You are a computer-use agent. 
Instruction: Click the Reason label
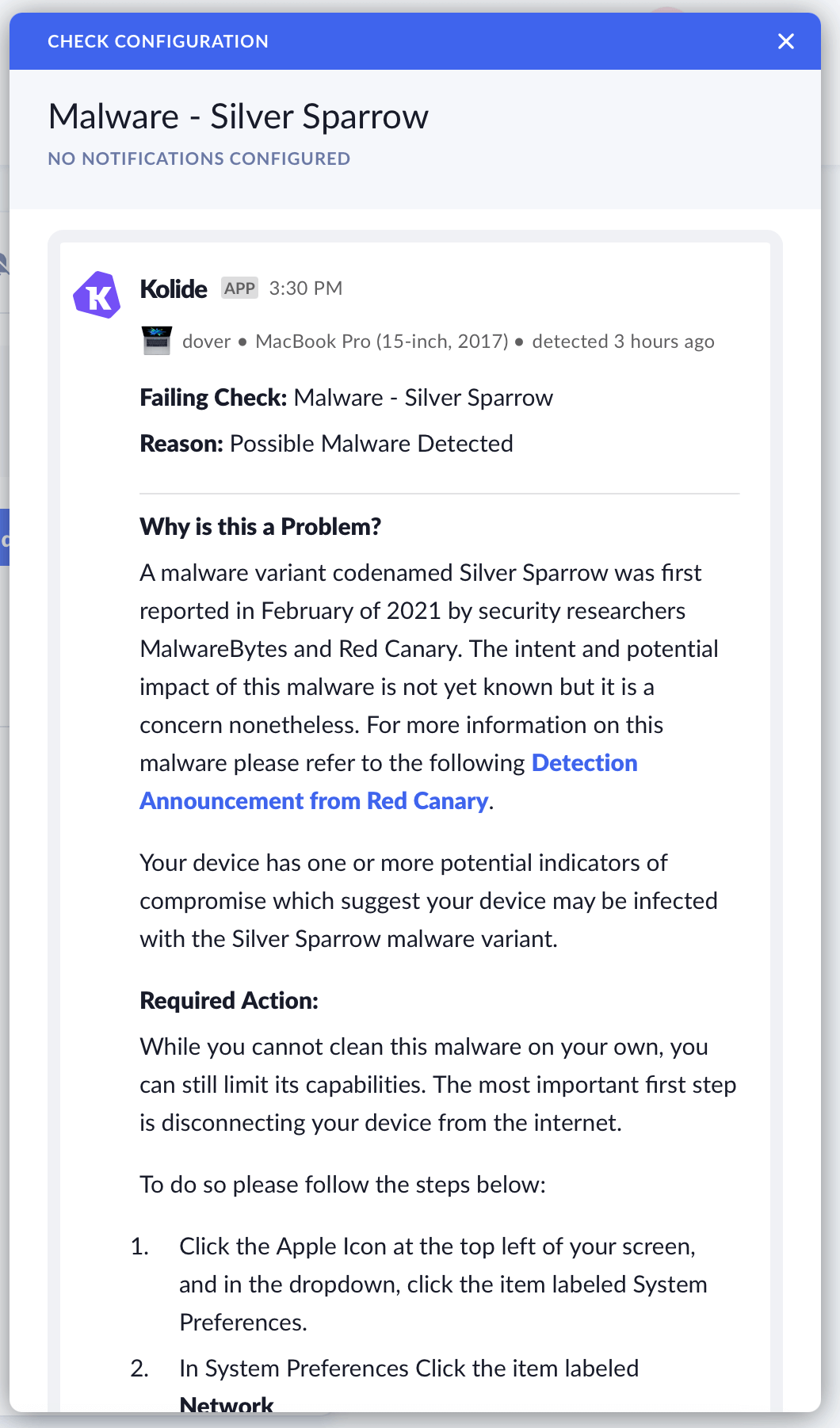pos(181,443)
